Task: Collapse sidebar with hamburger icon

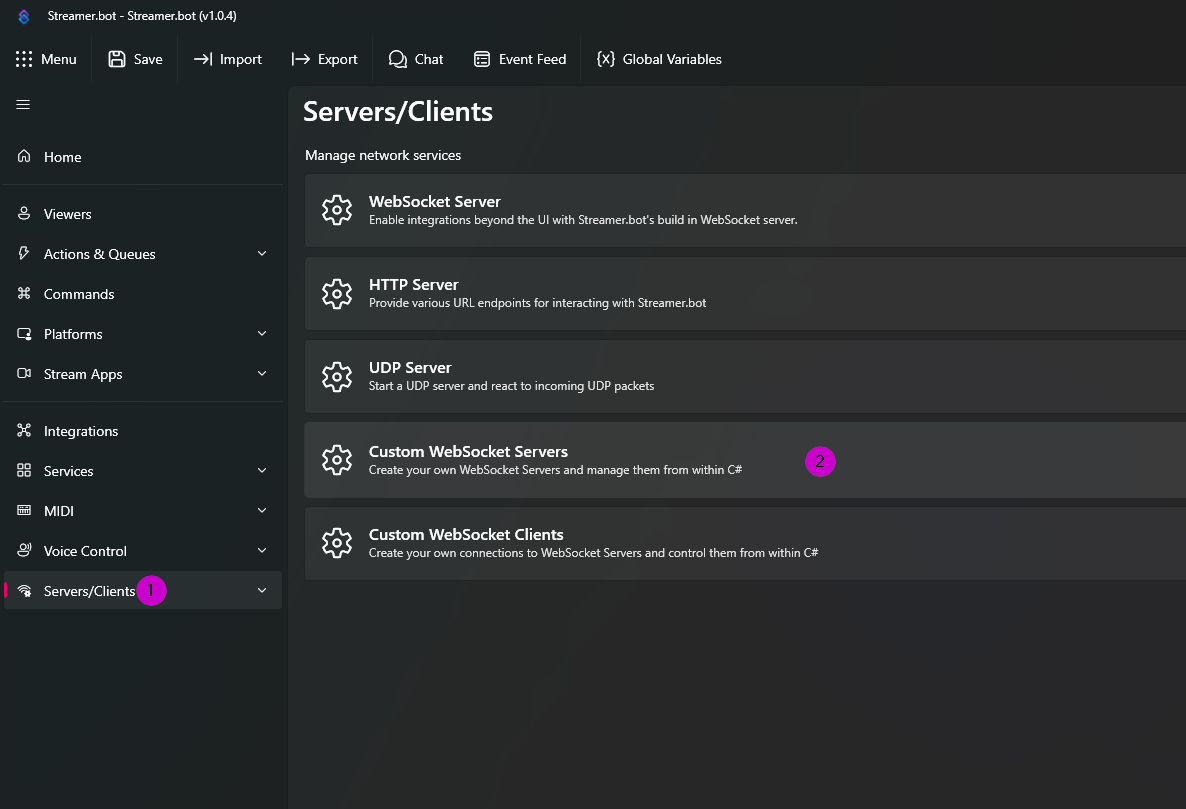Action: [x=23, y=104]
